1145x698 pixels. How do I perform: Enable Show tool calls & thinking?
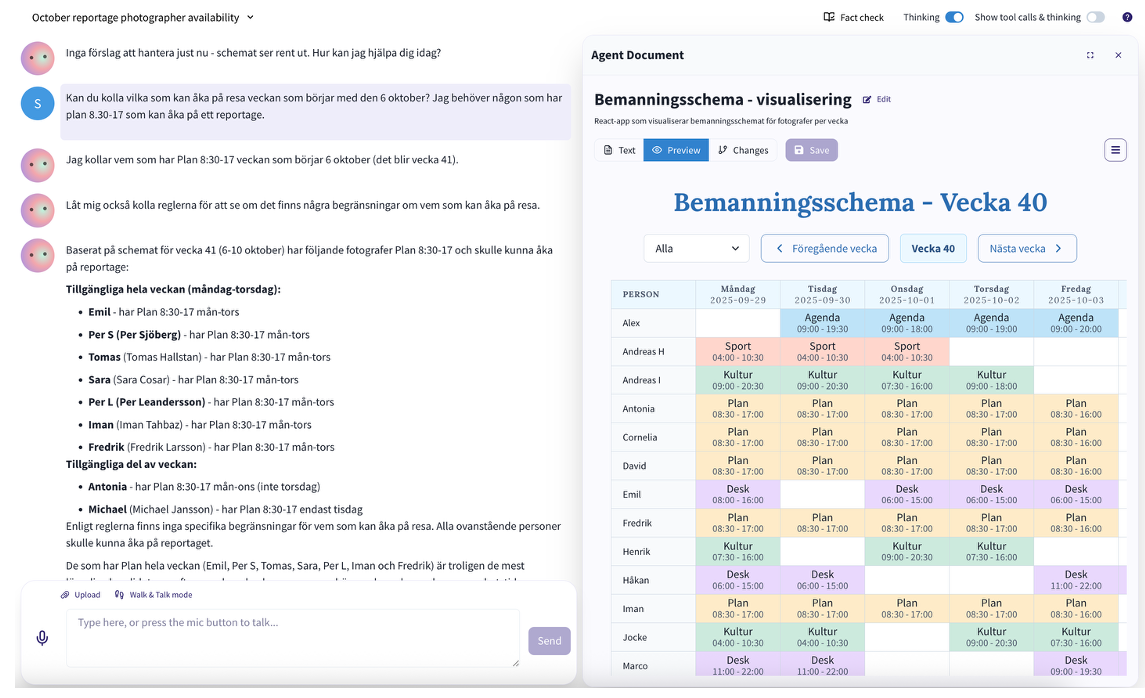click(1097, 18)
